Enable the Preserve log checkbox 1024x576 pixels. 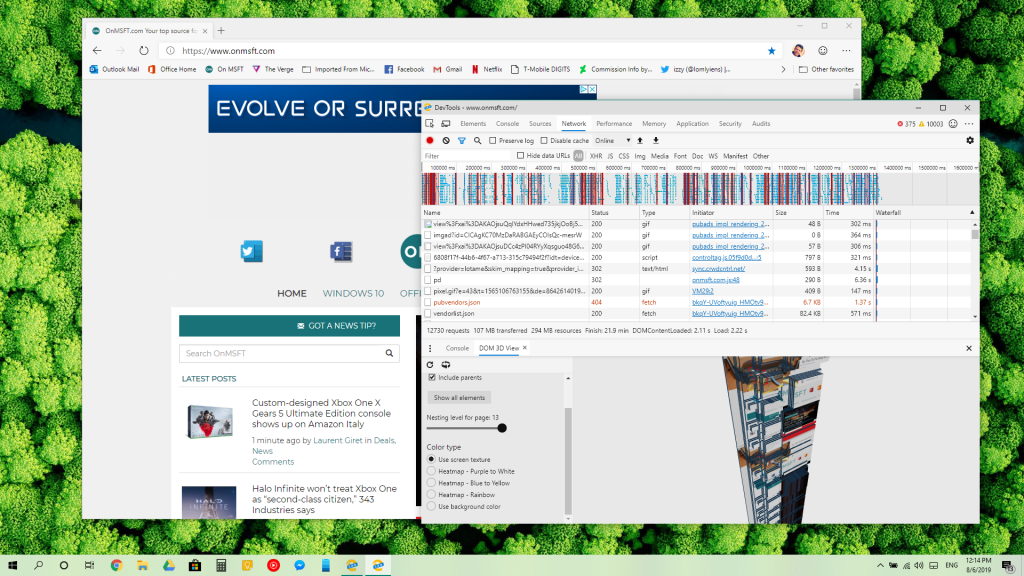tap(493, 141)
